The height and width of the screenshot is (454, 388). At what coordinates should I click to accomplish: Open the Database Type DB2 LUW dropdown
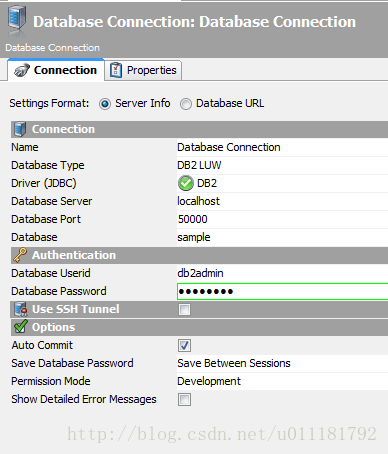pos(282,165)
